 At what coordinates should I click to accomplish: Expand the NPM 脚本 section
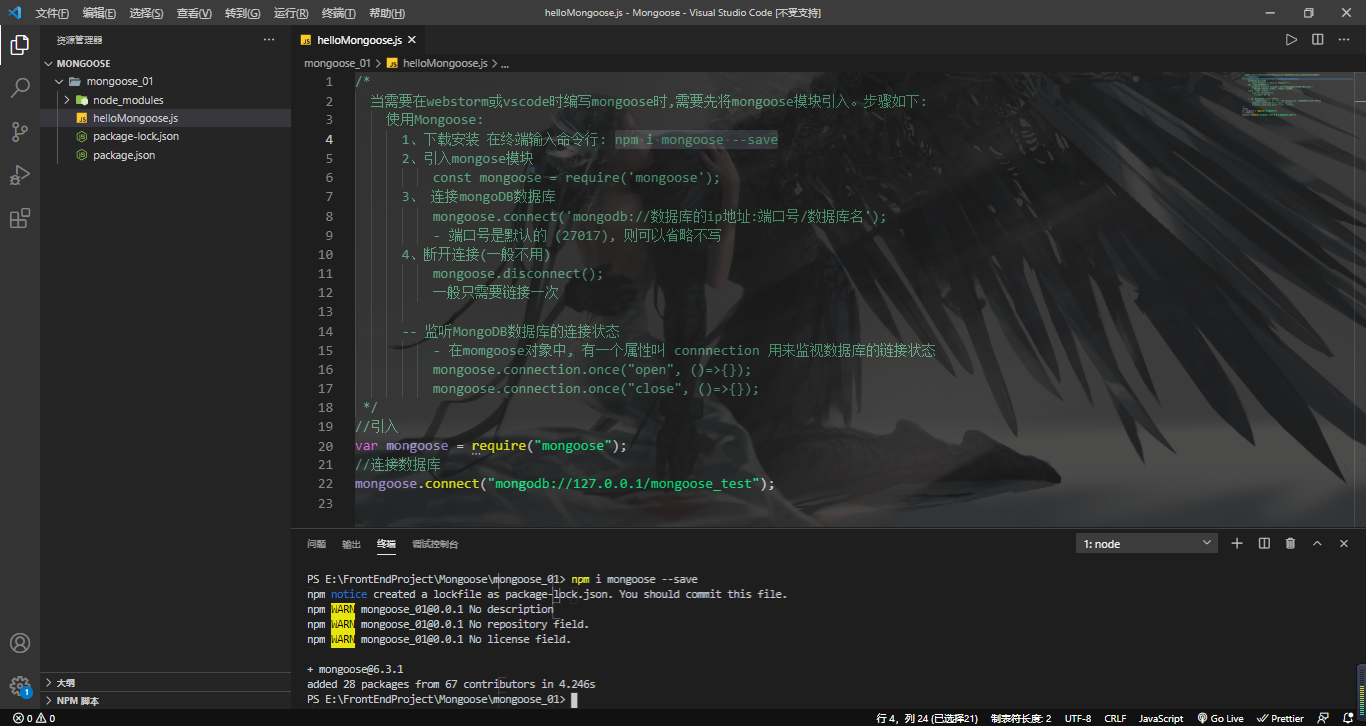pos(165,701)
